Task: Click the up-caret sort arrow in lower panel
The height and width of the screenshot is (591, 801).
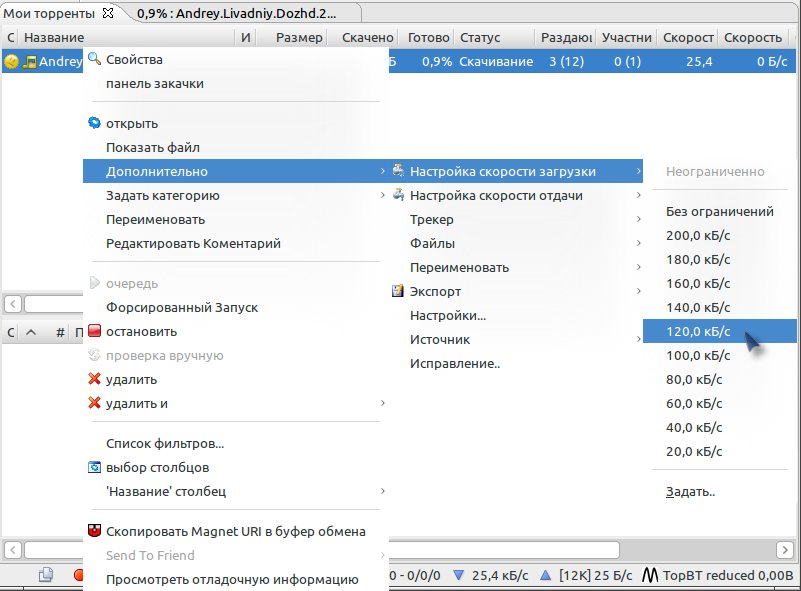Action: tap(31, 333)
